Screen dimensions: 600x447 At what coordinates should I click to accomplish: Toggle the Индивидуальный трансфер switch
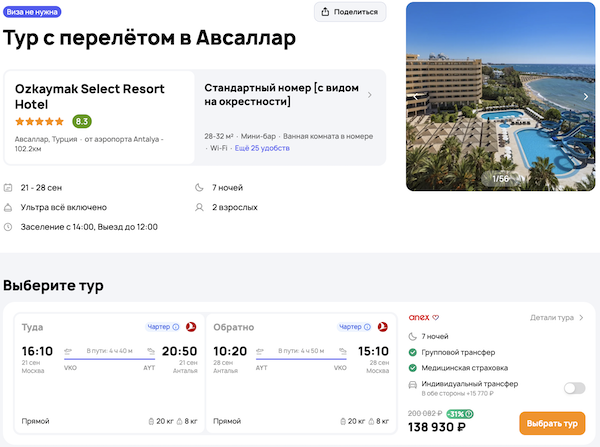point(574,388)
